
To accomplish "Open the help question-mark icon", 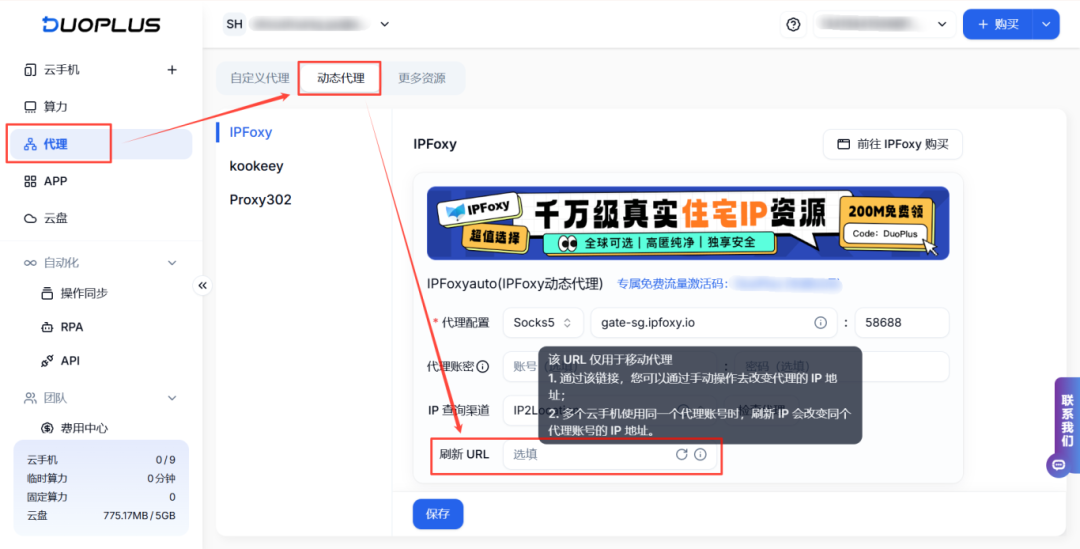I will point(793,24).
